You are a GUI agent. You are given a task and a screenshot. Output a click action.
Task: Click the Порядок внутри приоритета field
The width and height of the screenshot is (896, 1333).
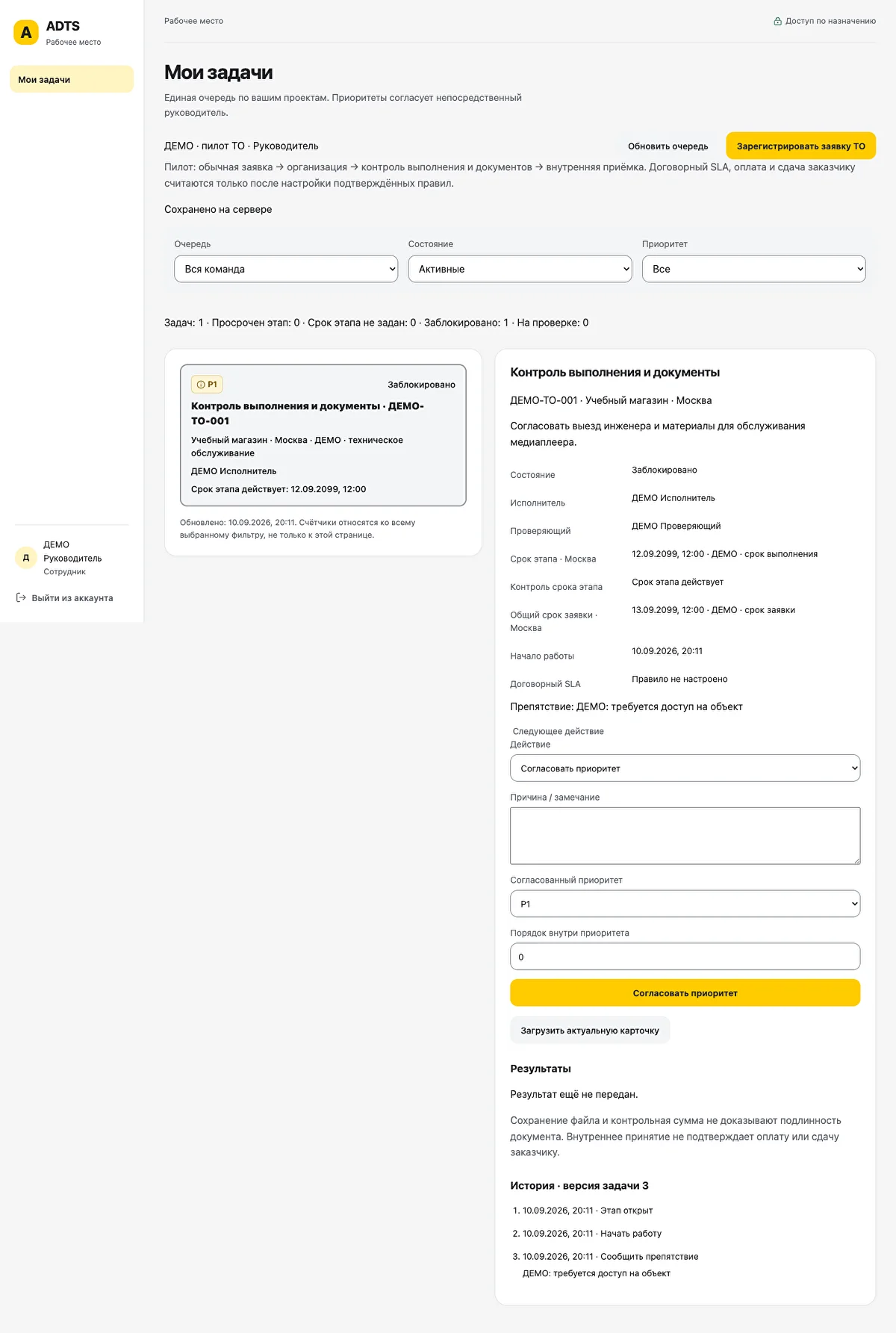click(x=685, y=957)
